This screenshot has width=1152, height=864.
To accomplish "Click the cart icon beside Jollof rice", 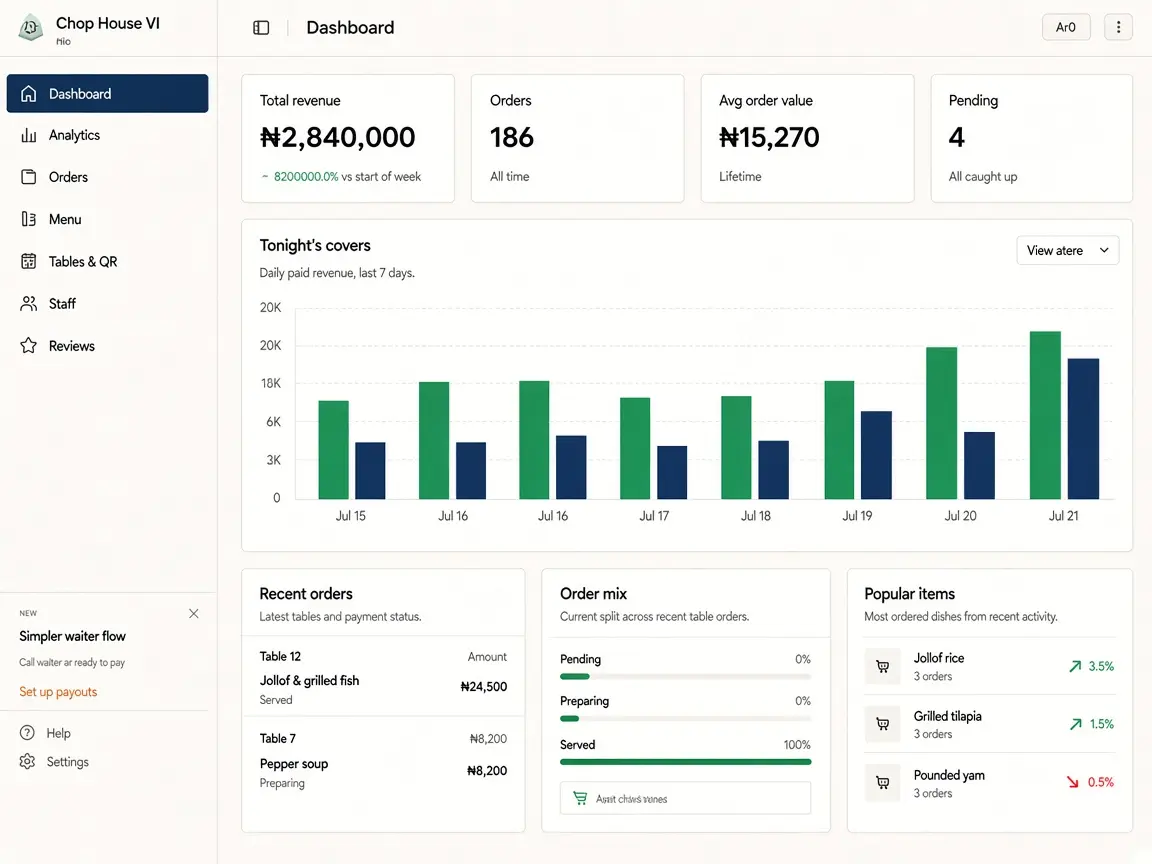I will pos(882,666).
